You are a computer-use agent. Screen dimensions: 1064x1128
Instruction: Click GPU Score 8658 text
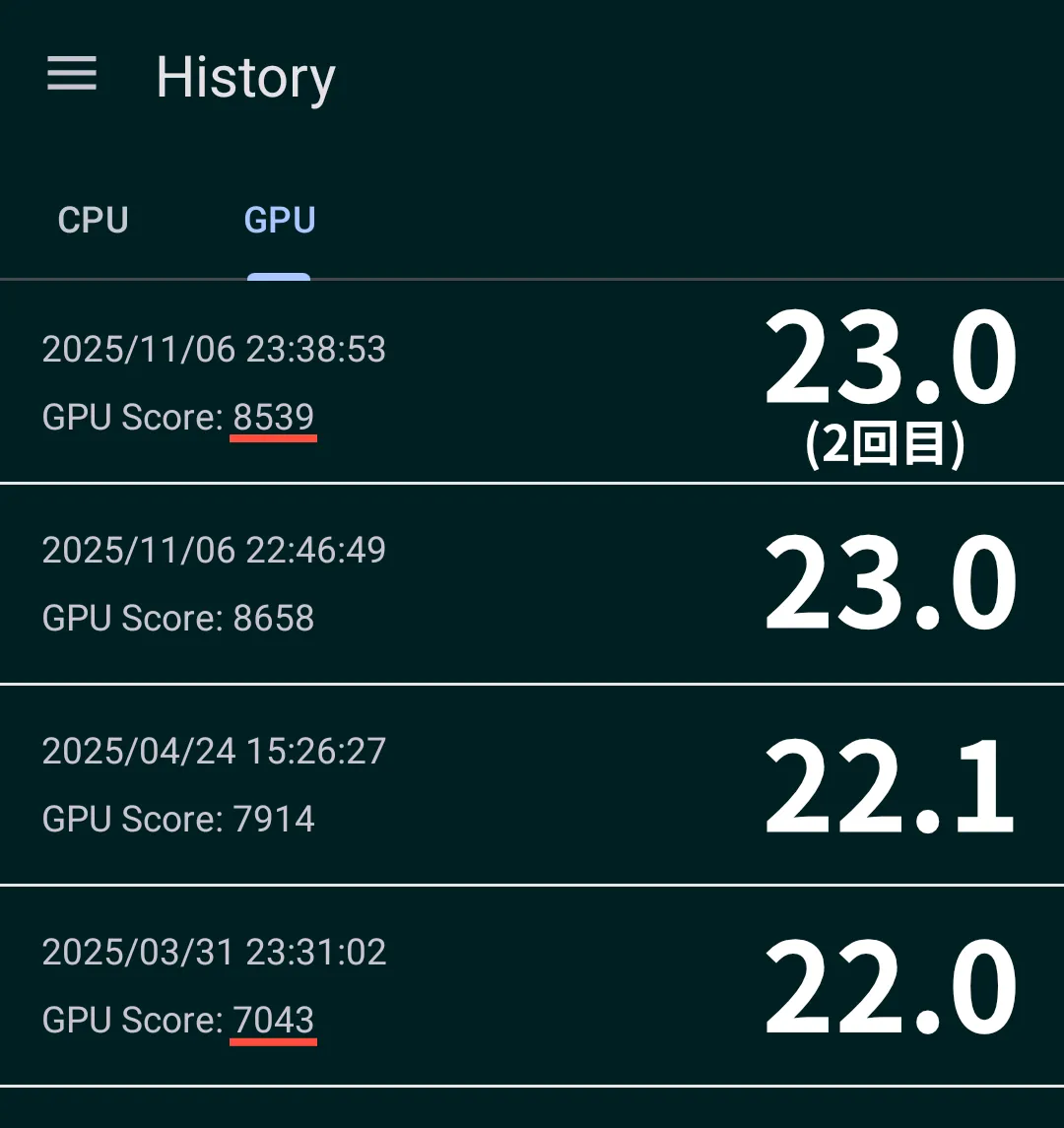[178, 618]
